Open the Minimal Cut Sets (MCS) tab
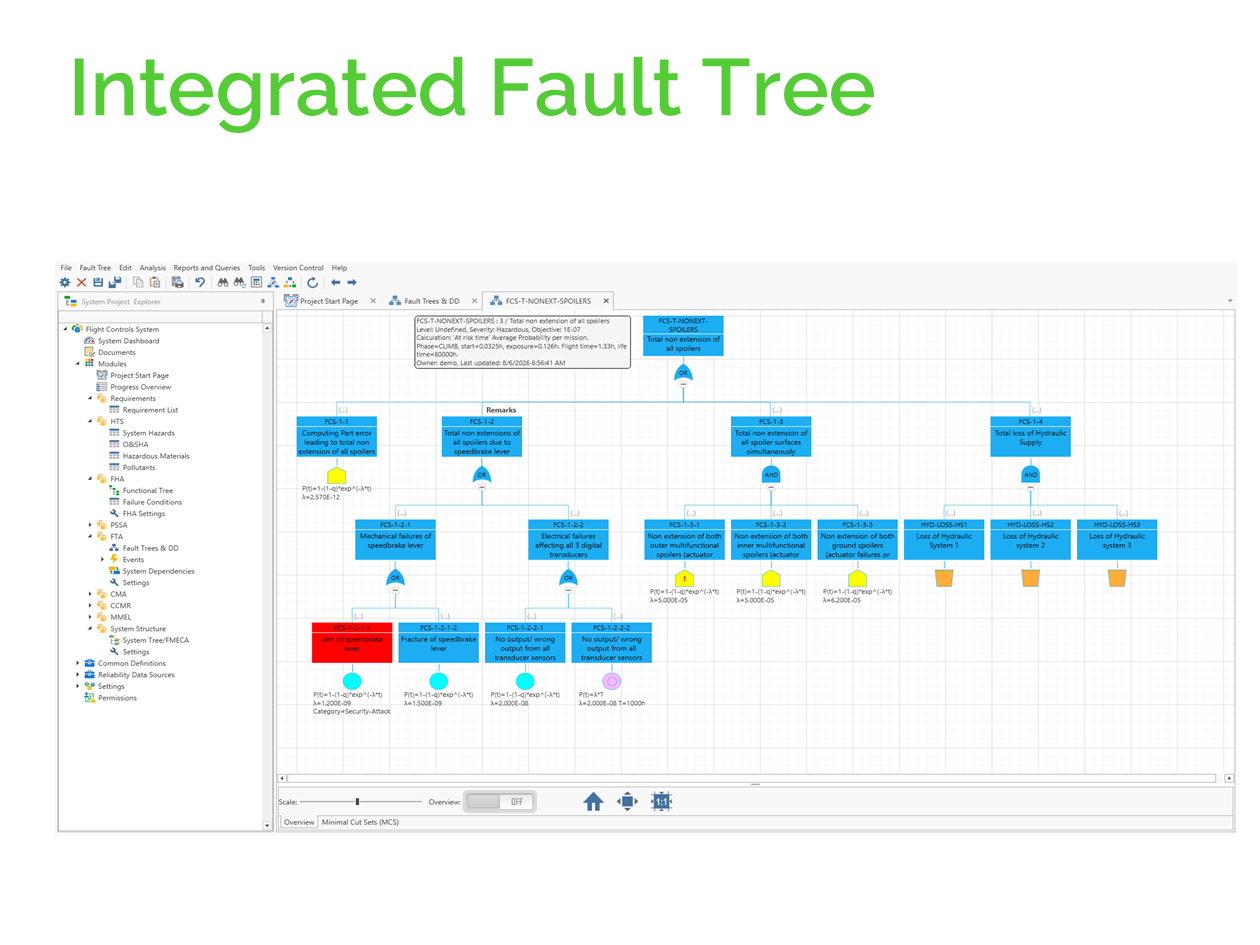The image size is (1260, 945). (360, 822)
